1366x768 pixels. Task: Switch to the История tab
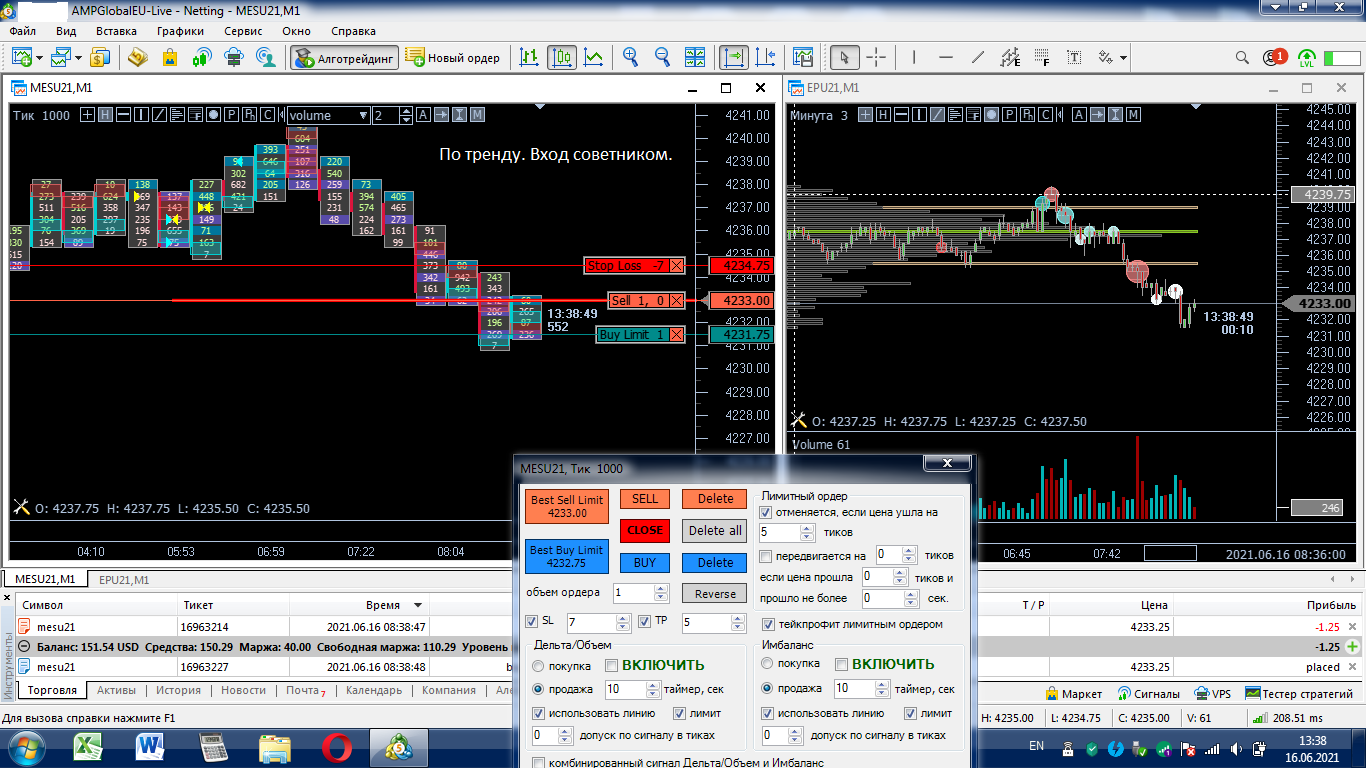point(178,691)
